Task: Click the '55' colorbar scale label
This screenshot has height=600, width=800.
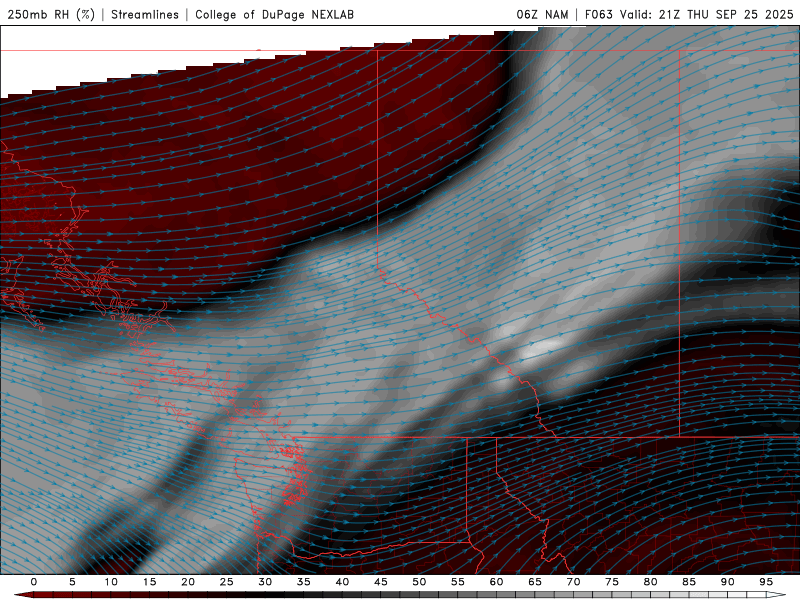Action: coord(458,582)
